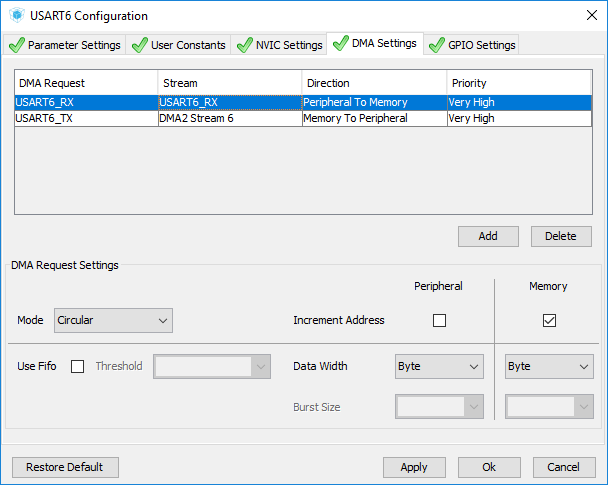The height and width of the screenshot is (485, 608).
Task: Uncheck the Memory increment address checkbox
Action: pyautogui.click(x=549, y=321)
